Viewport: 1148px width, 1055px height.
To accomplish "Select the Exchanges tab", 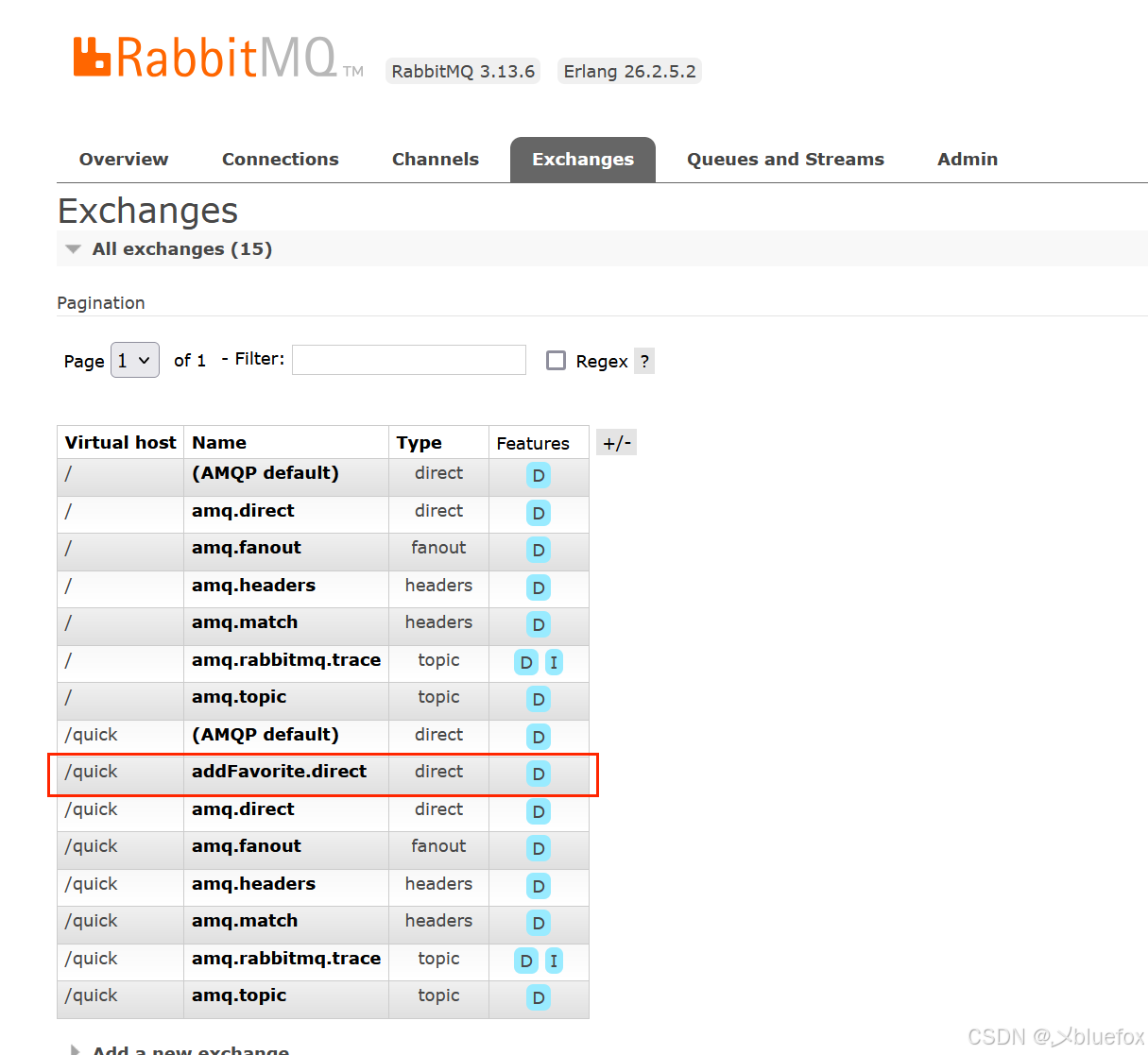I will (583, 160).
